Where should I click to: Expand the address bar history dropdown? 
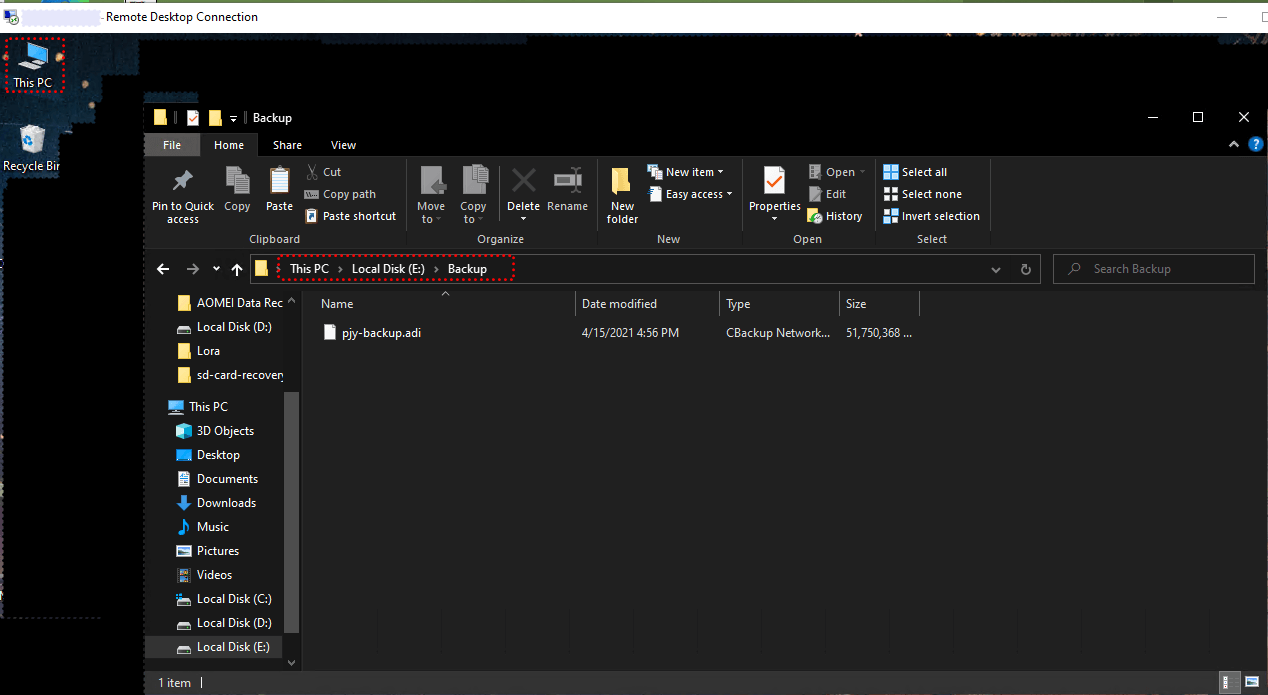pyautogui.click(x=996, y=269)
